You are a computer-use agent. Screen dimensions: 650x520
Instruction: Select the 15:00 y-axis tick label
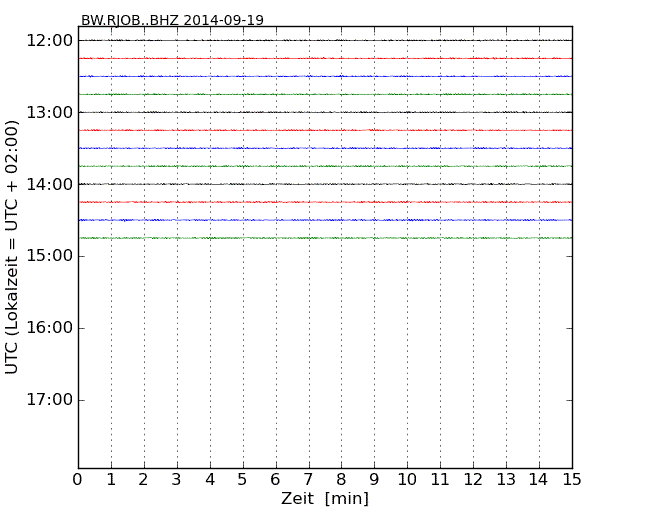tap(50, 256)
